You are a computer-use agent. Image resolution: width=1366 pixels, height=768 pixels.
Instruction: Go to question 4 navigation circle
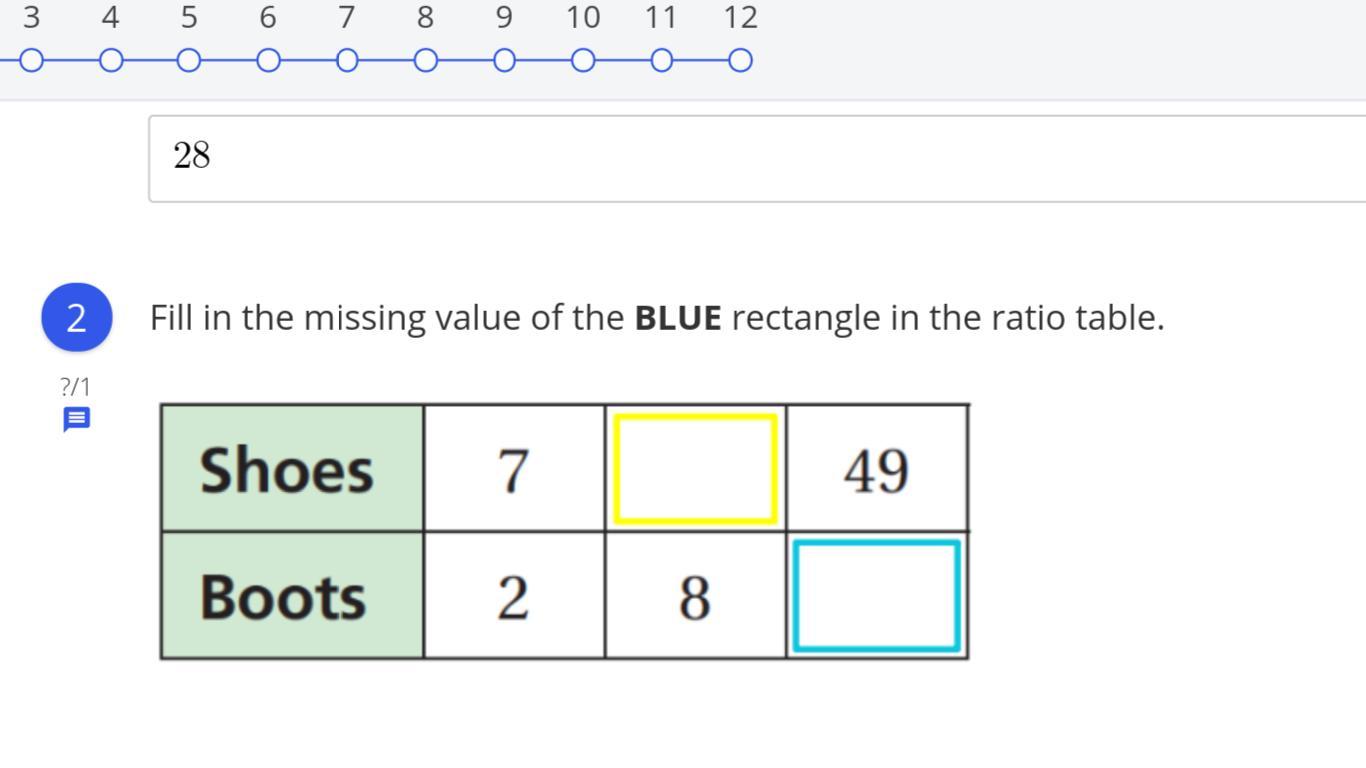pos(111,61)
